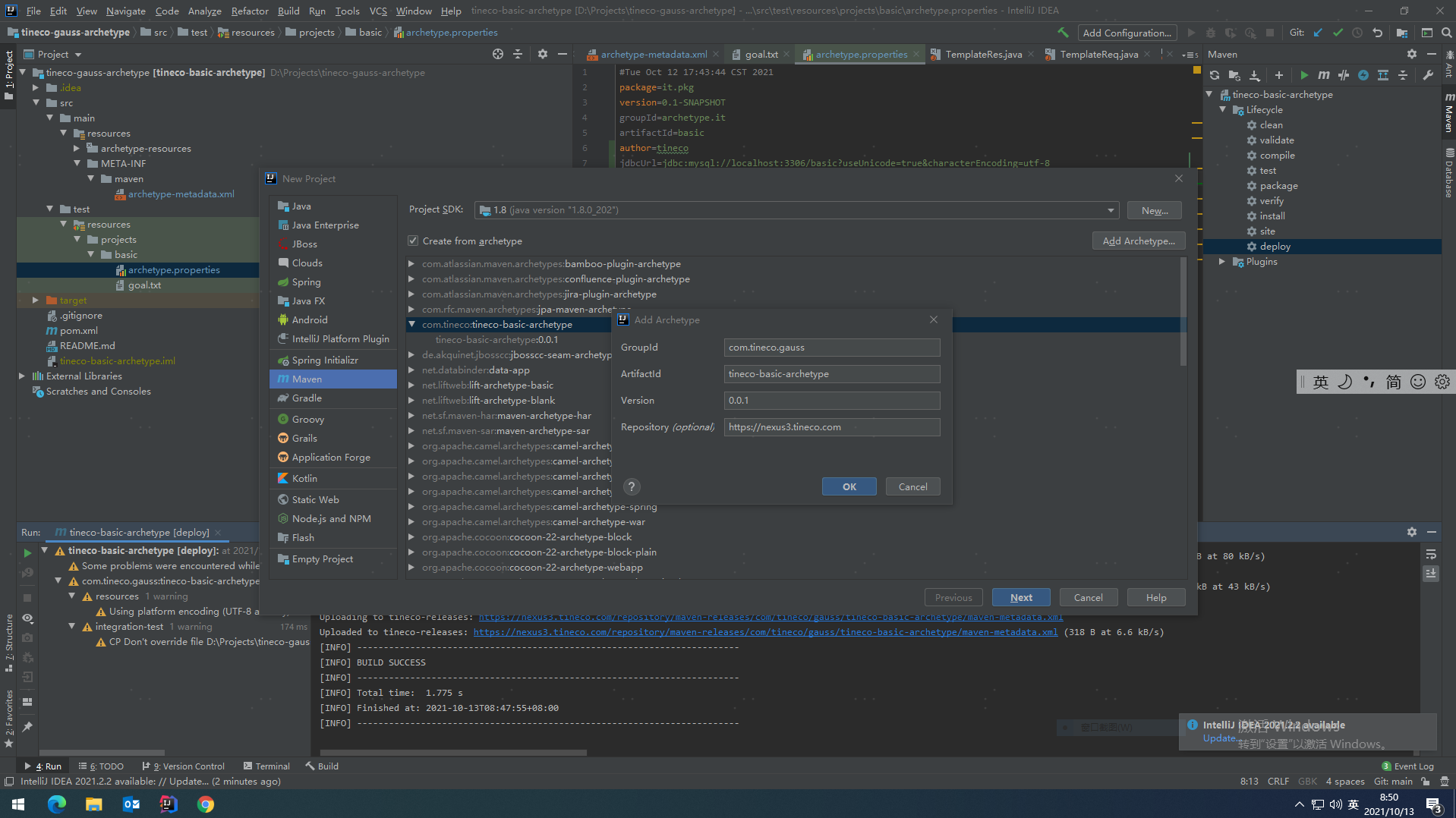Open the Refactor menu
Image resolution: width=1456 pixels, height=818 pixels.
click(x=250, y=11)
